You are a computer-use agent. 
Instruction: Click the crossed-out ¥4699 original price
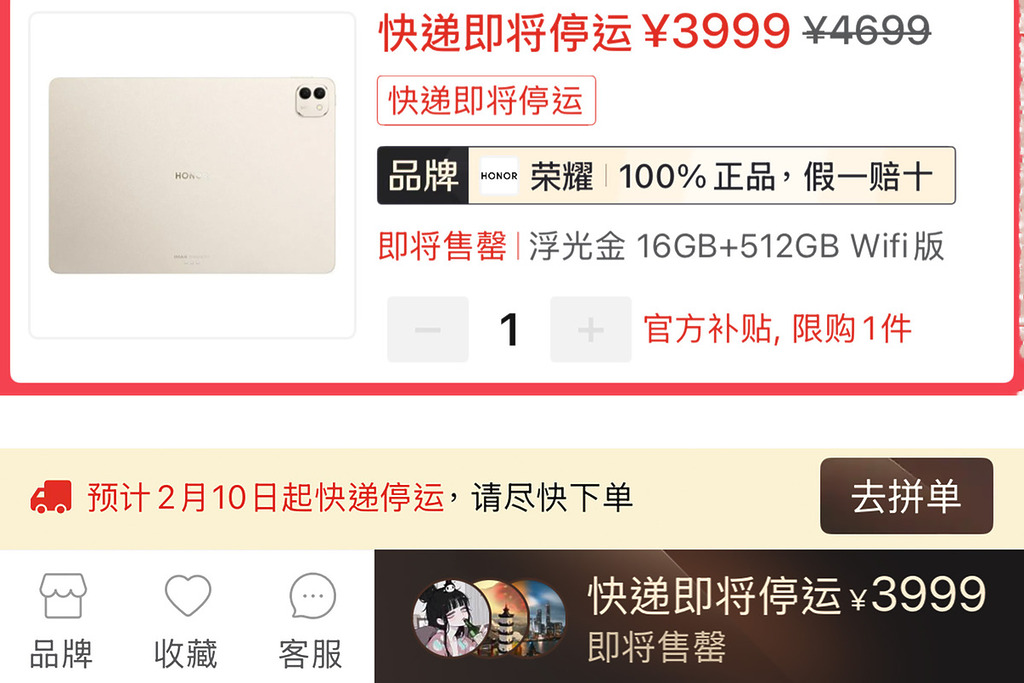(x=867, y=30)
